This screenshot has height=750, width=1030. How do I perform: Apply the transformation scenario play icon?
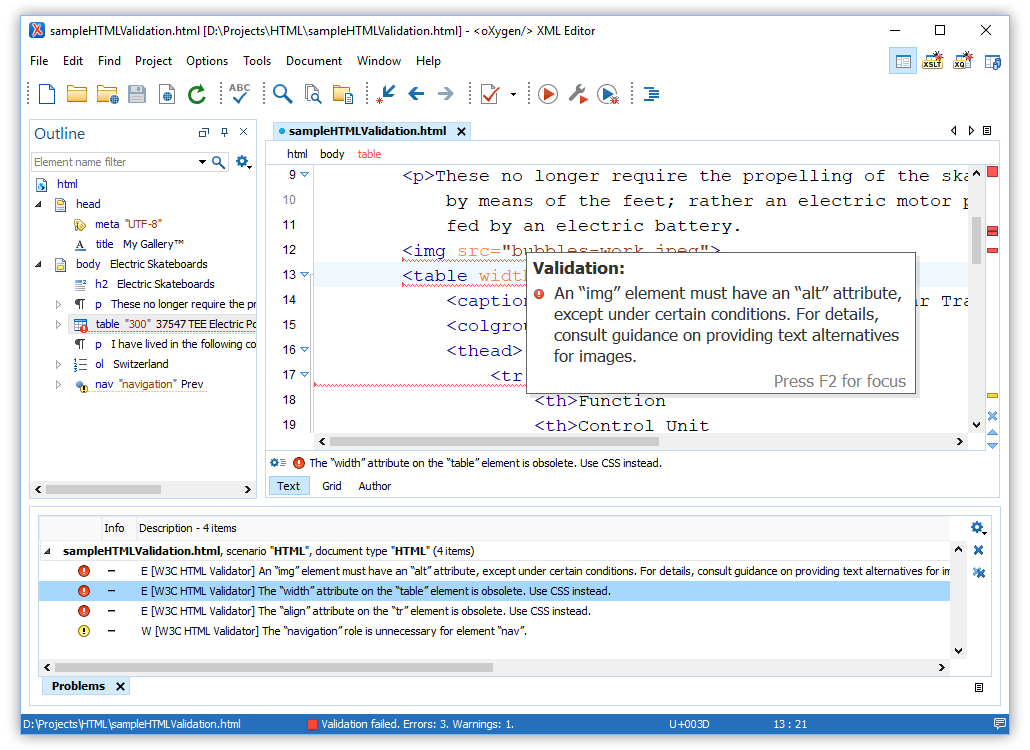548,94
